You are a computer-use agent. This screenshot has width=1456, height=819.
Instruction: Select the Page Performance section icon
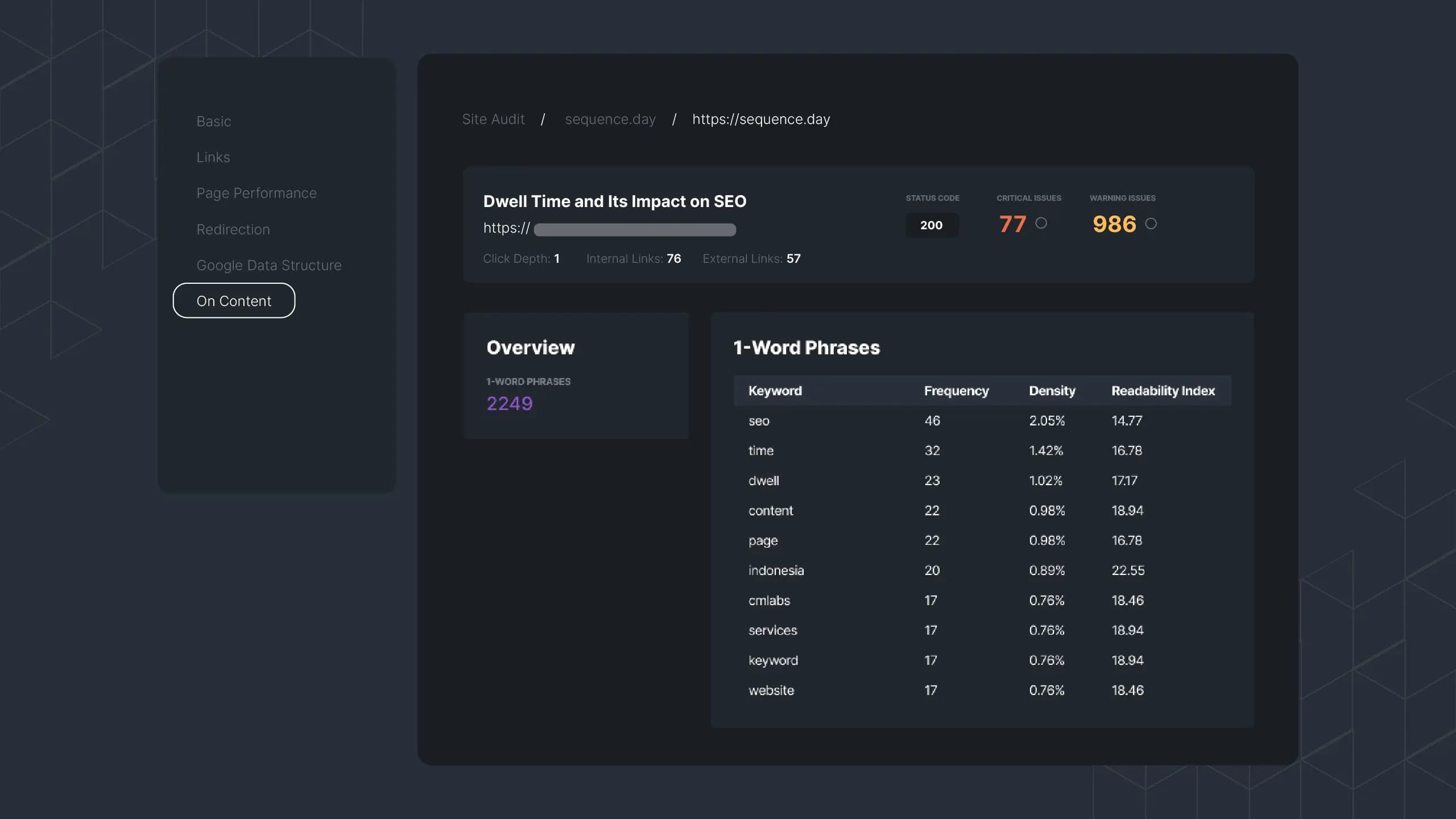pyautogui.click(x=256, y=192)
